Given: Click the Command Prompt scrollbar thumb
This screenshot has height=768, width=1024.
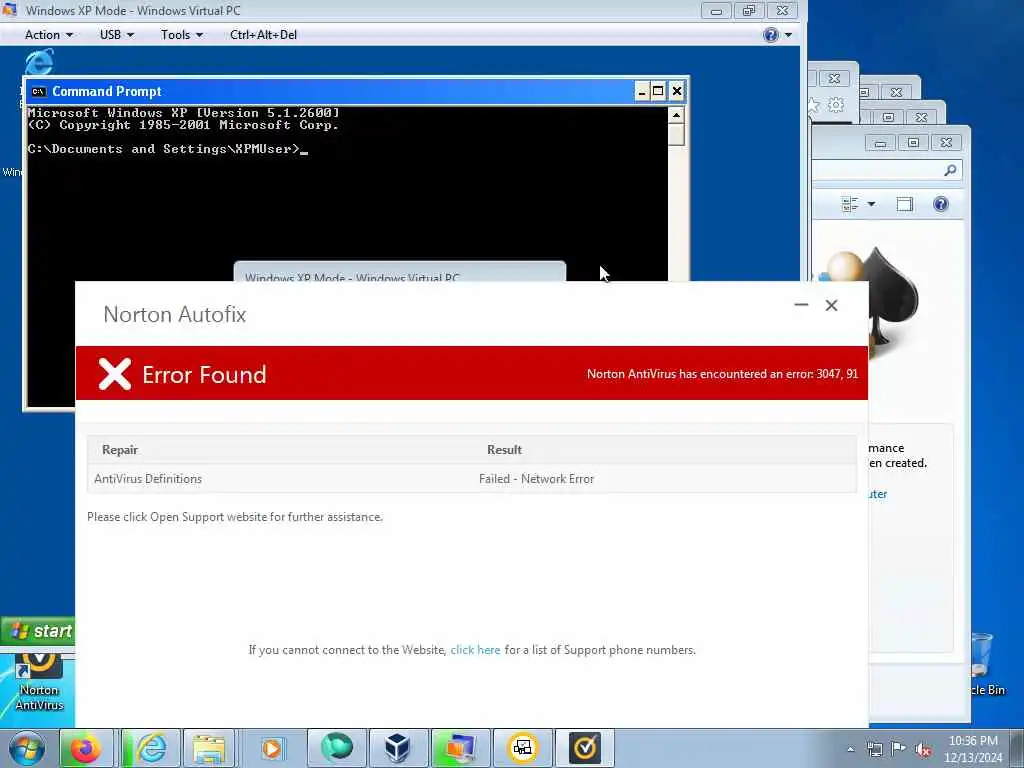Looking at the screenshot, I should pyautogui.click(x=677, y=135).
